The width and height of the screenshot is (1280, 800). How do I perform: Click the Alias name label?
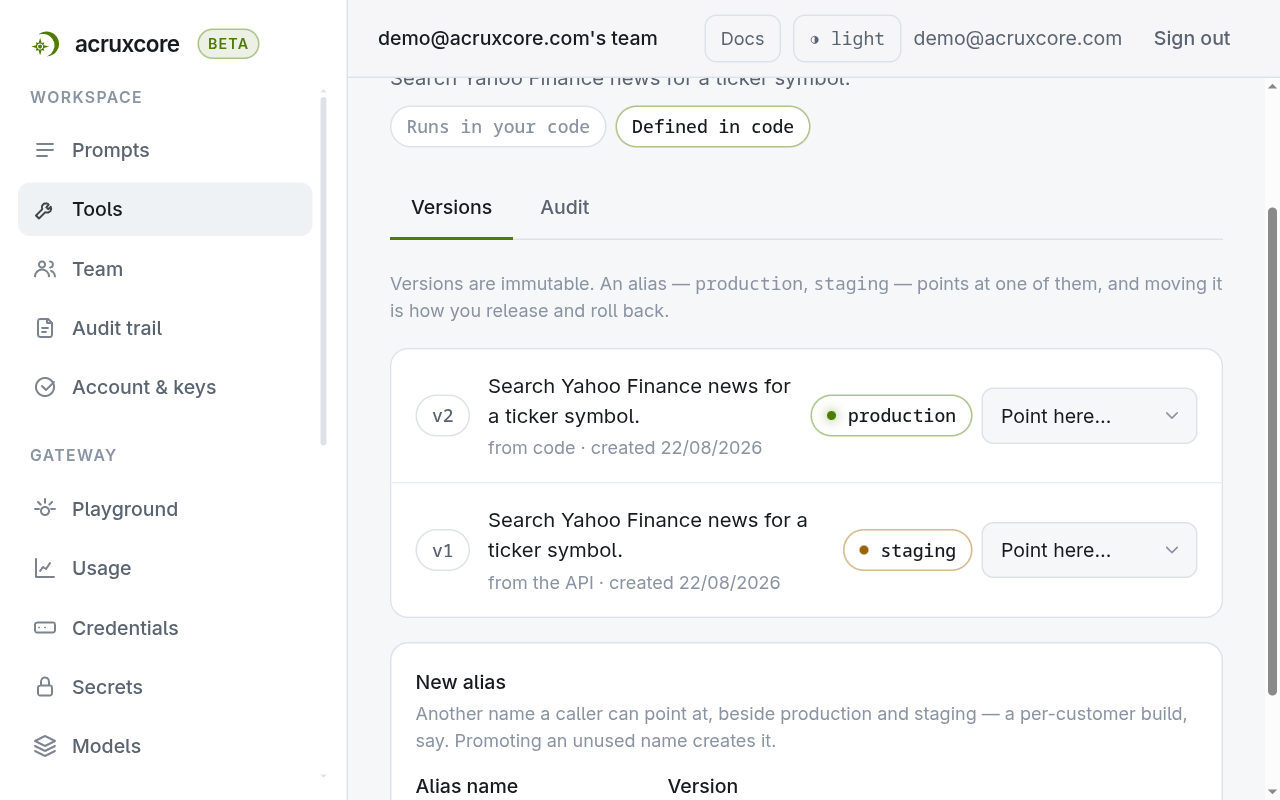point(467,786)
